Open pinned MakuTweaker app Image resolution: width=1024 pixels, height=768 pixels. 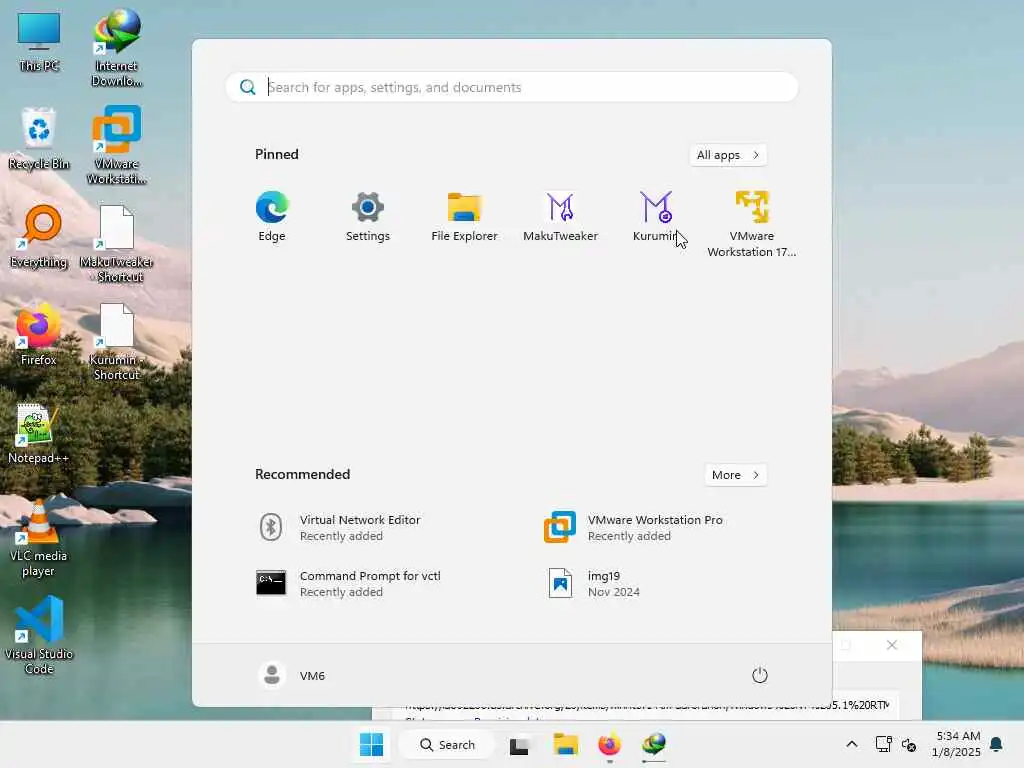click(560, 217)
